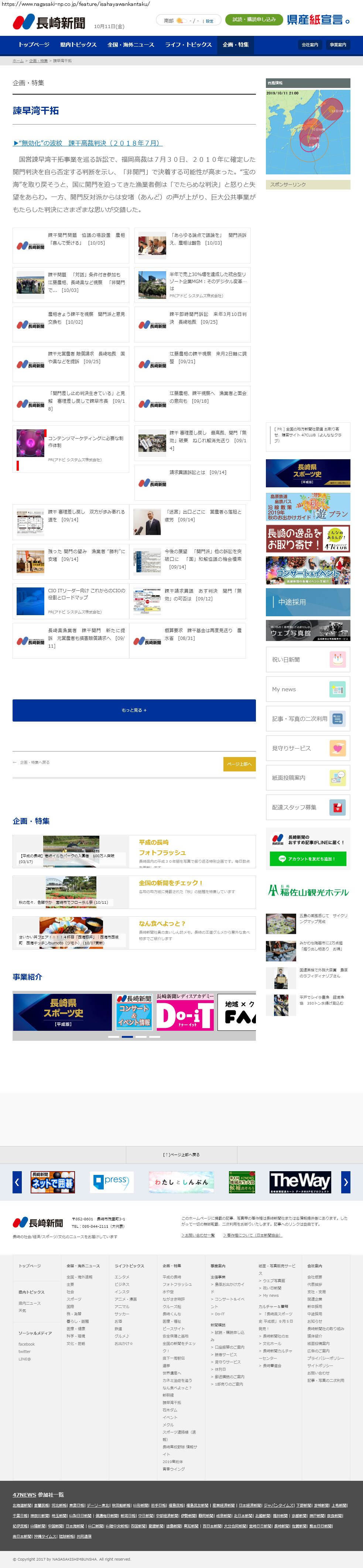This screenshot has height=1568, width=363.
Task: Click the ネットで囲碁 banner logo
Action: (52, 1182)
